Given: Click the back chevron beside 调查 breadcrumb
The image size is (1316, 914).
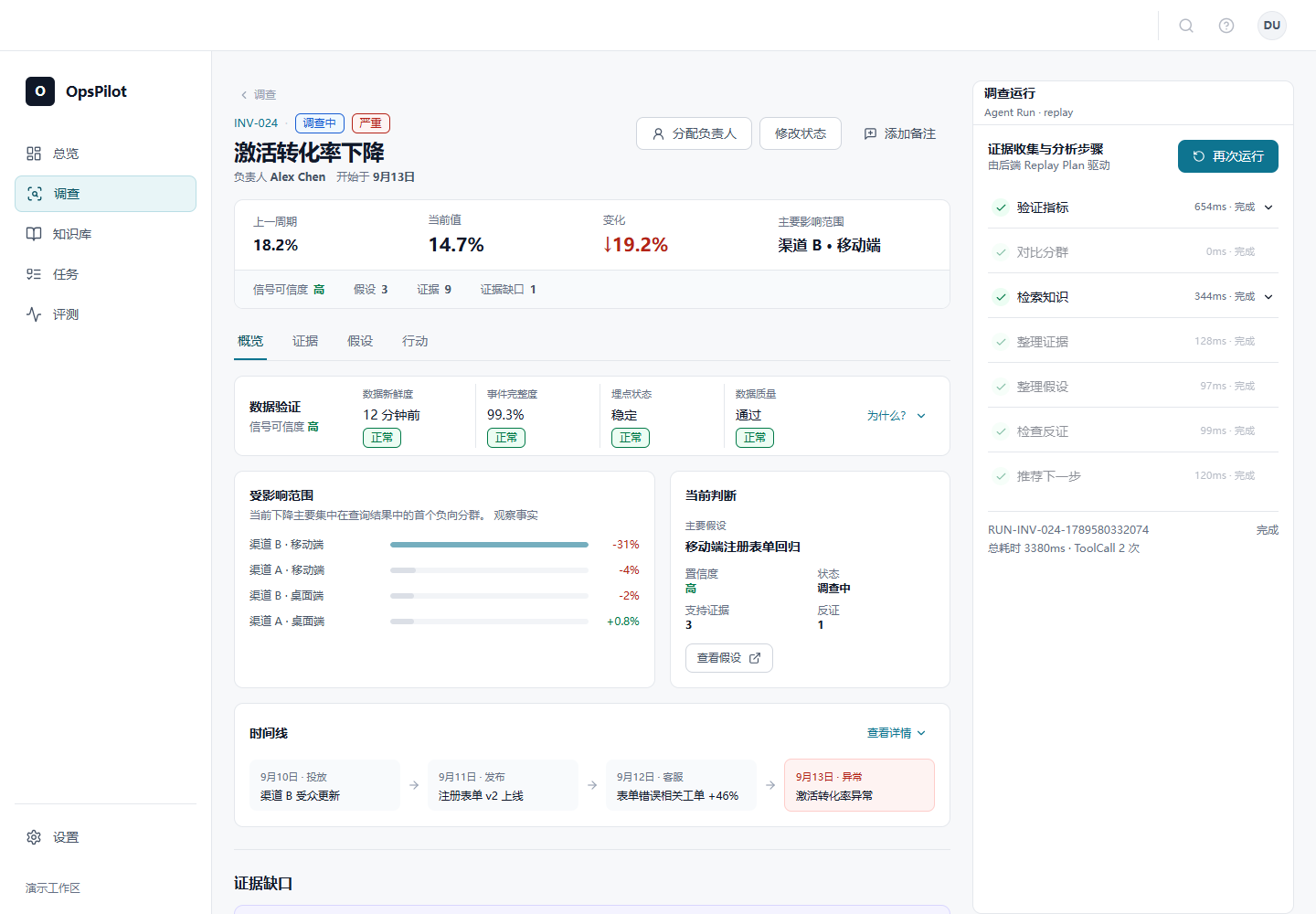Looking at the screenshot, I should (x=244, y=95).
